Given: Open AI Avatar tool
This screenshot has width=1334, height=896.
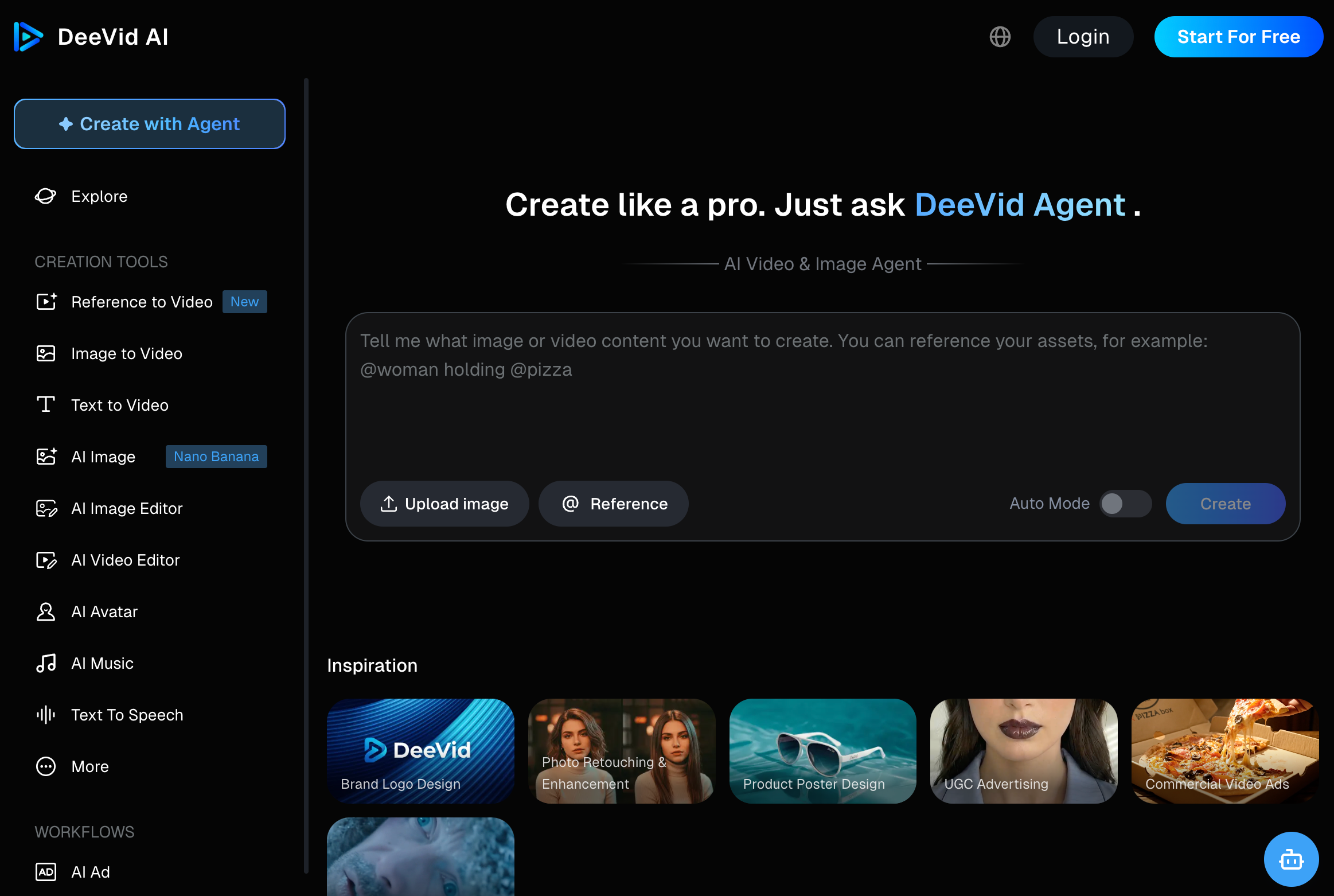Looking at the screenshot, I should click(151, 611).
